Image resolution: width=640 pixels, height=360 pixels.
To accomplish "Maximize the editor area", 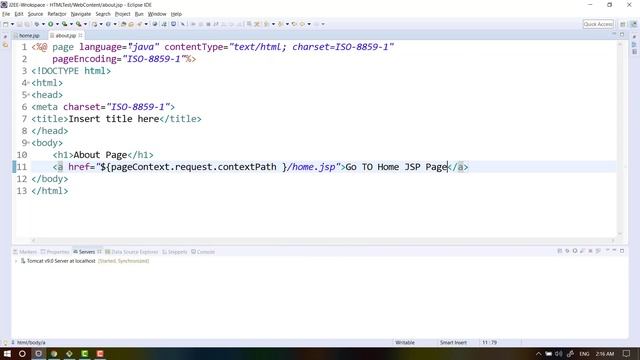I will pyautogui.click(x=622, y=35).
